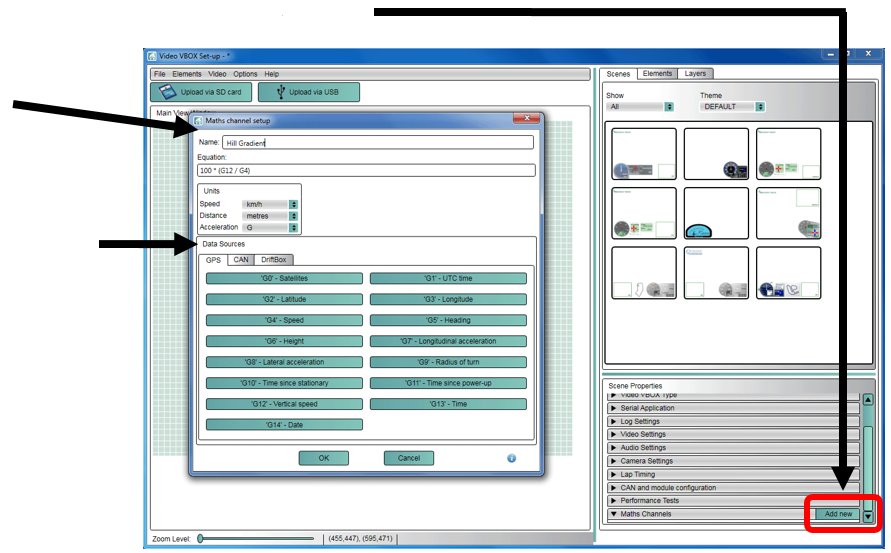Switch to the Elements tab in right panel
This screenshot has width=891, height=553.
pyautogui.click(x=657, y=73)
